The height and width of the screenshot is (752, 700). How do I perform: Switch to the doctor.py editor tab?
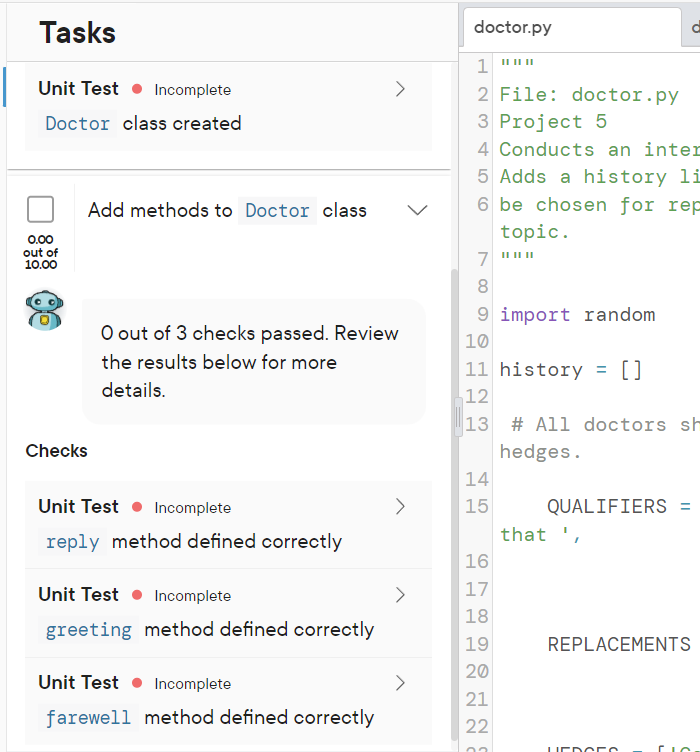point(512,27)
